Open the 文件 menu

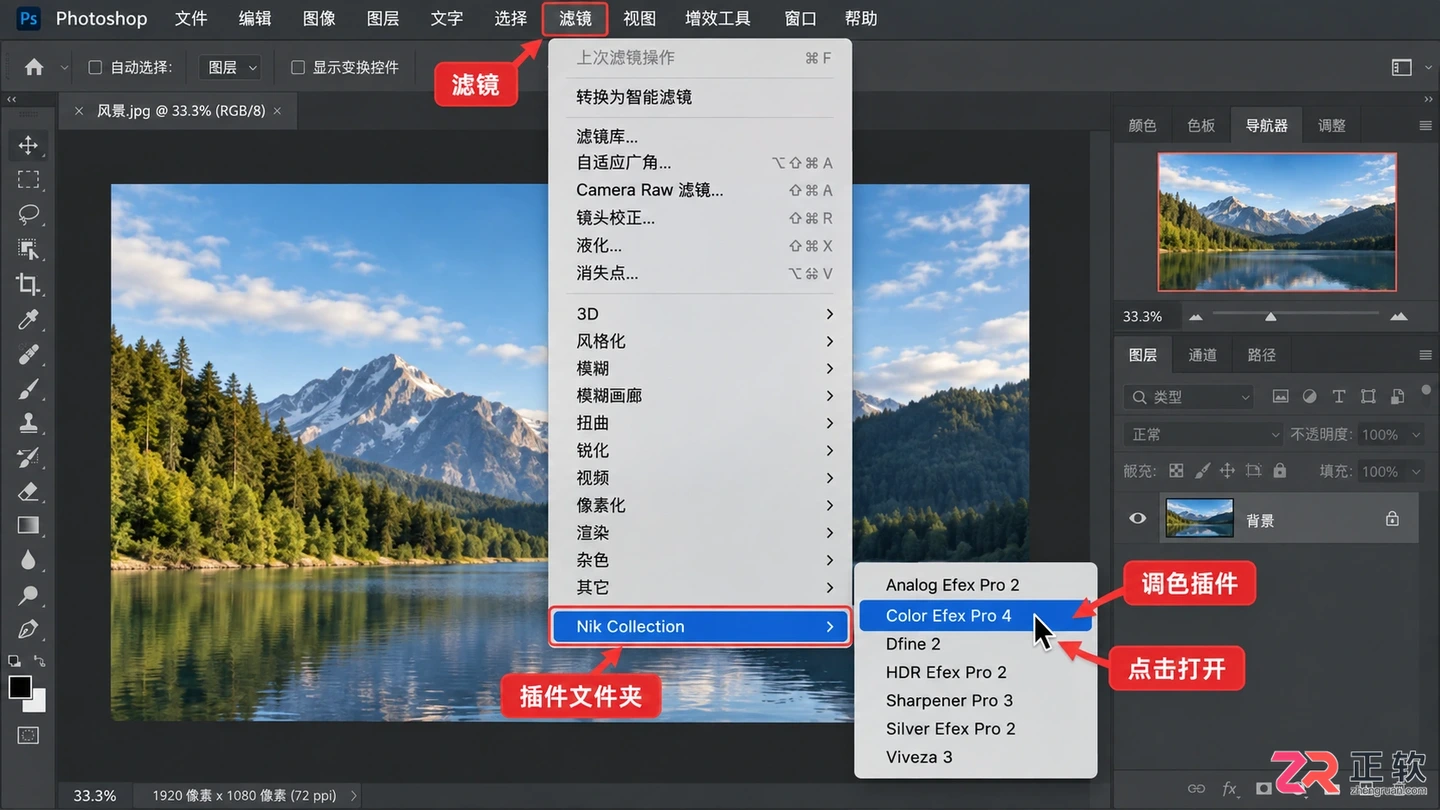tap(191, 18)
